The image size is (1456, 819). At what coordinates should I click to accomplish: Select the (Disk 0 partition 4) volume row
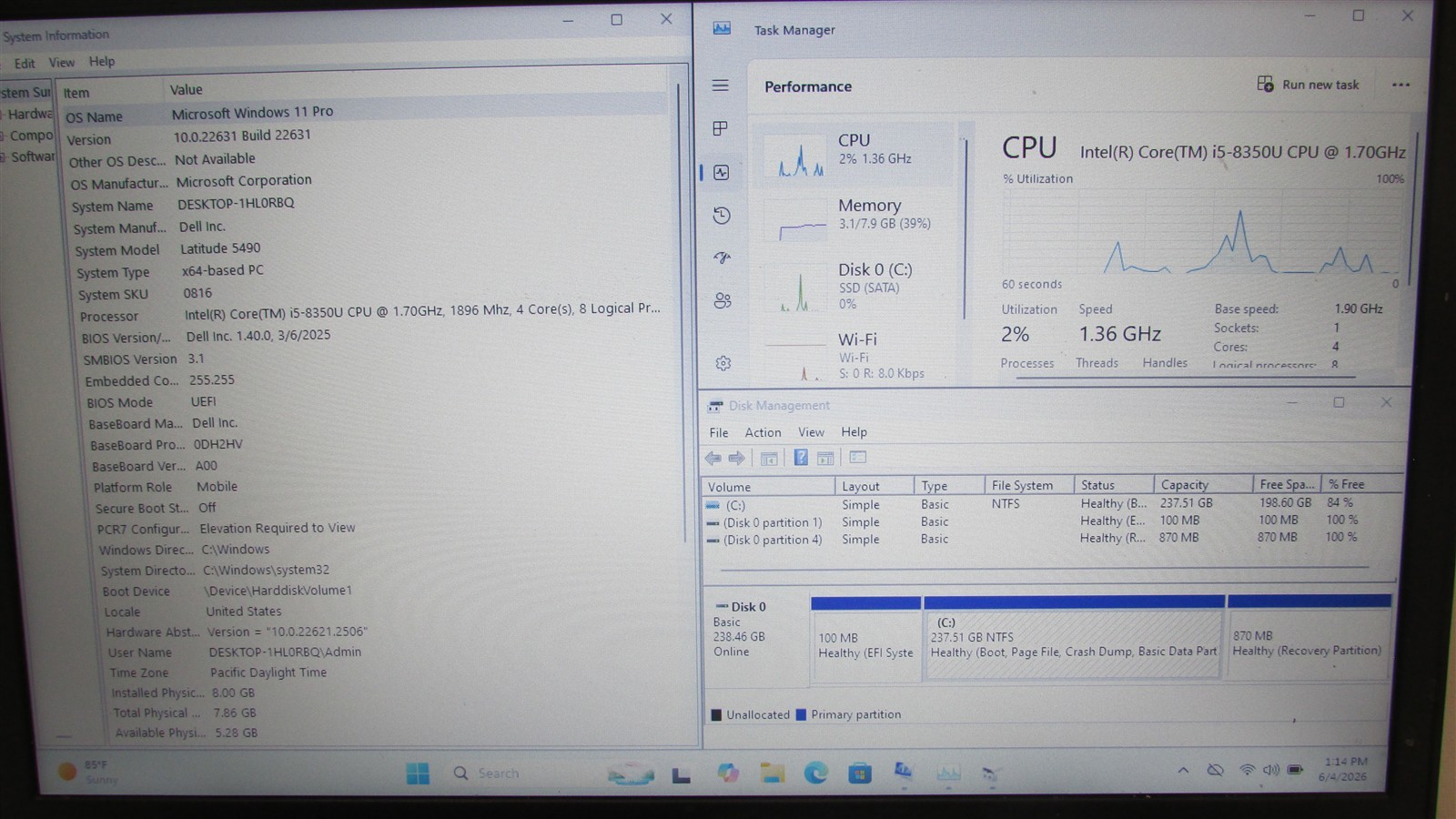(x=1051, y=539)
